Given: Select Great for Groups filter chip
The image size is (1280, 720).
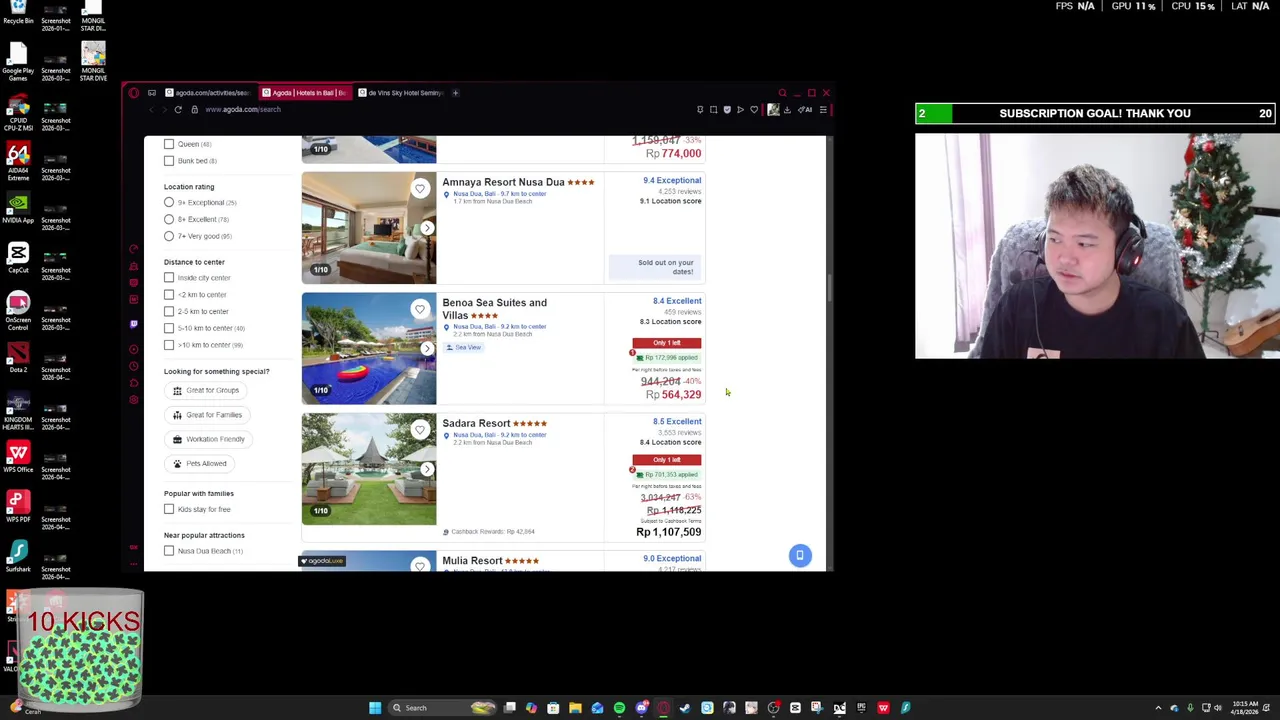Looking at the screenshot, I should coord(206,391).
